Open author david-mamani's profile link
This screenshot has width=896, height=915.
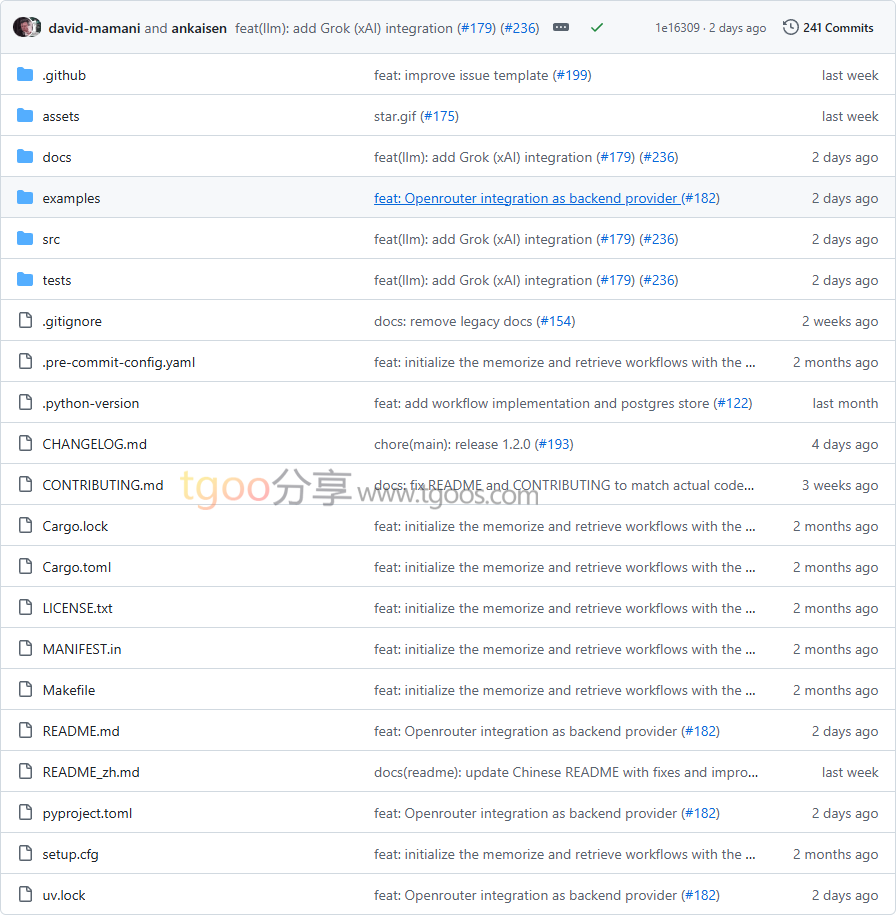[x=94, y=28]
